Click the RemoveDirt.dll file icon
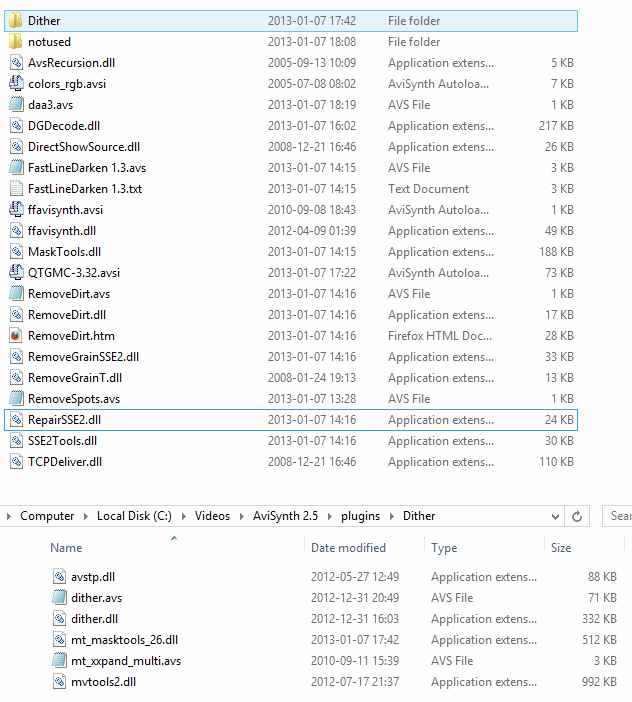This screenshot has height=702, width=632. 16,315
